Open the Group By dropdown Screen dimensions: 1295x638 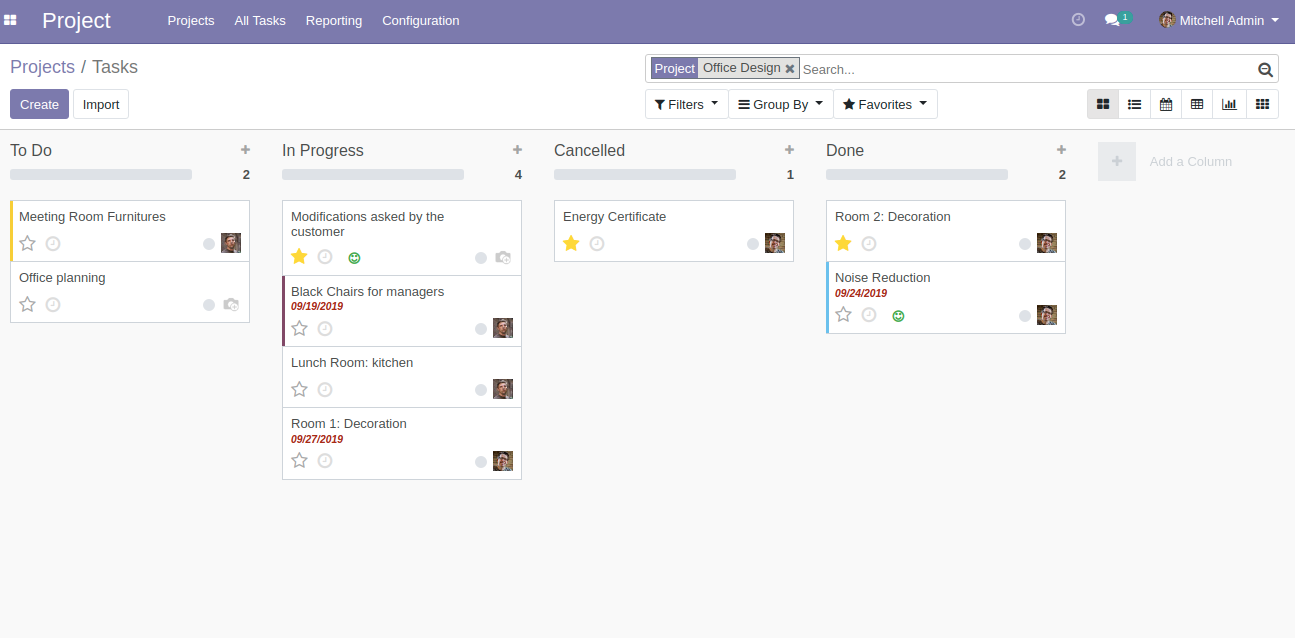click(x=780, y=104)
